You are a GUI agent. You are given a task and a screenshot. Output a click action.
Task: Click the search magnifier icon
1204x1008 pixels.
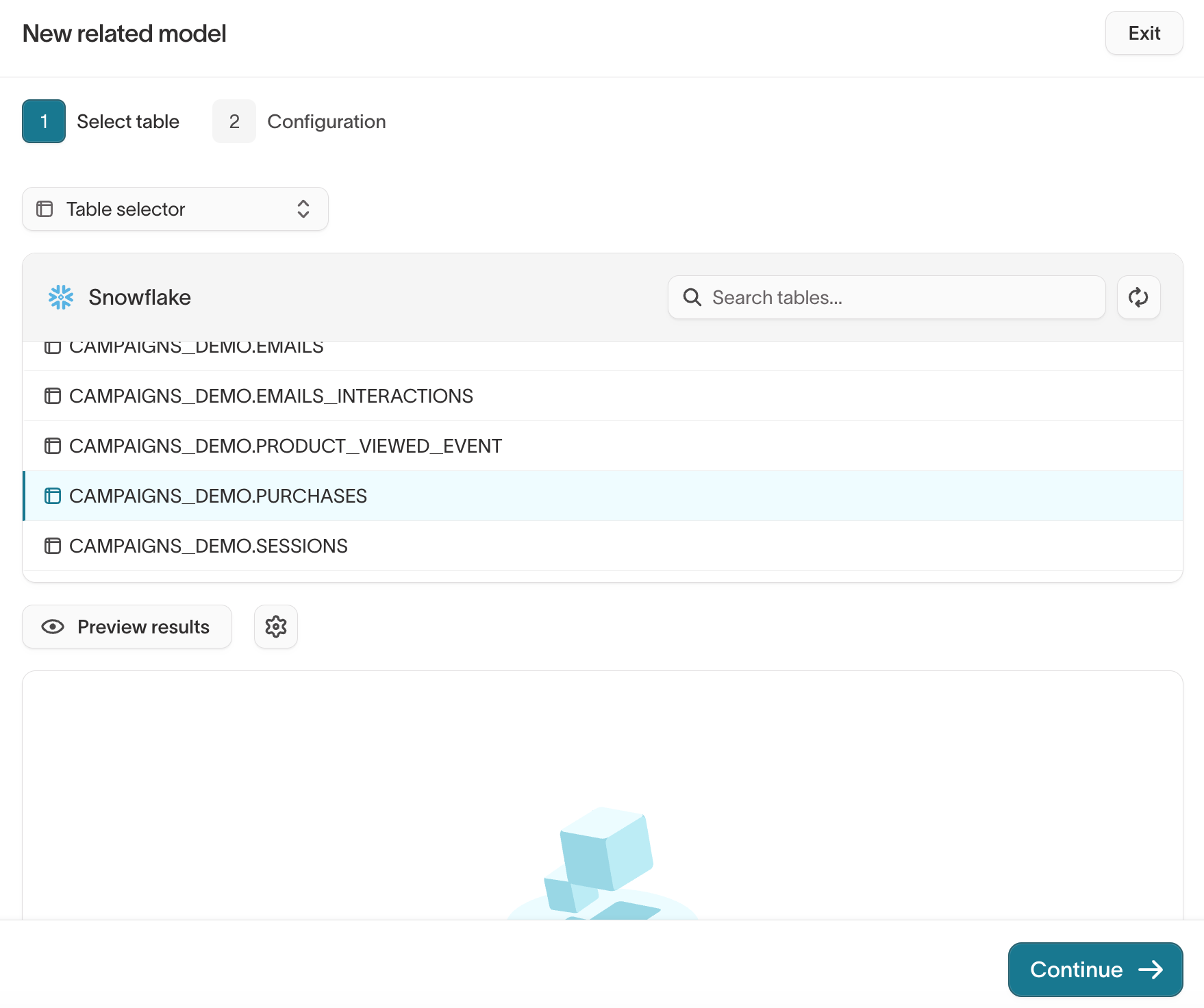[x=692, y=297]
